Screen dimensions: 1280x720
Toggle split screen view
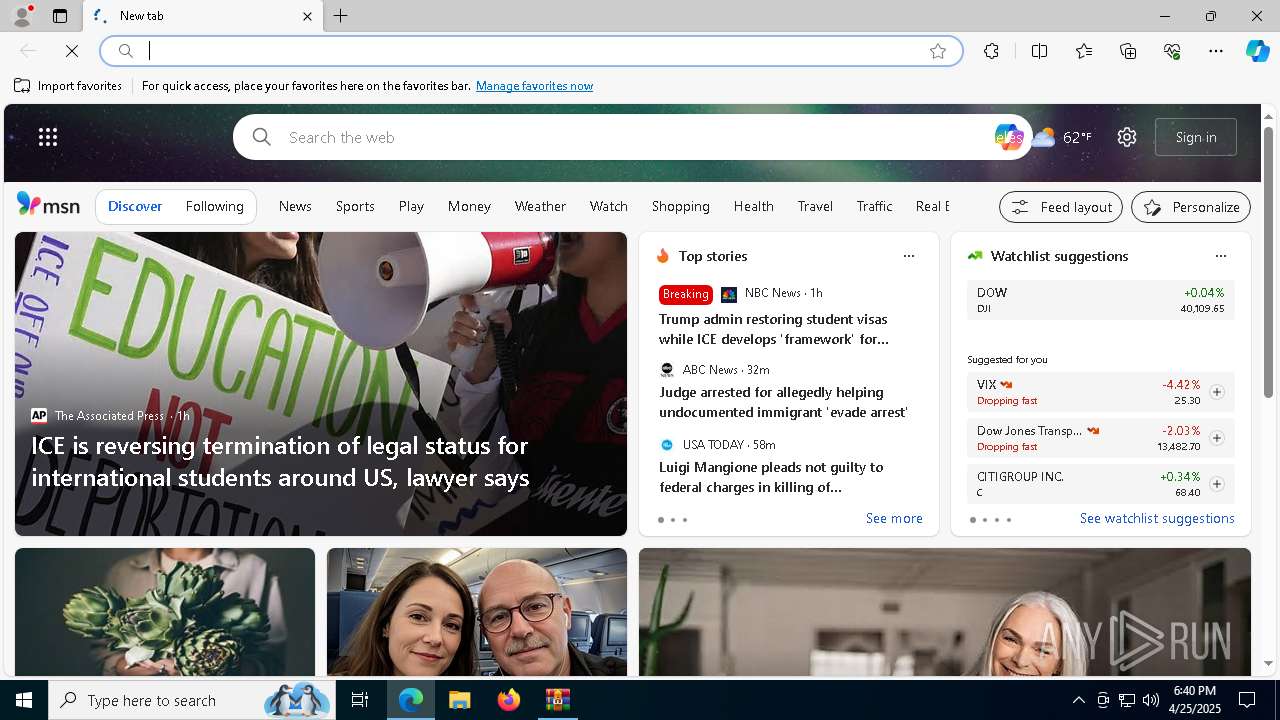(x=1039, y=51)
